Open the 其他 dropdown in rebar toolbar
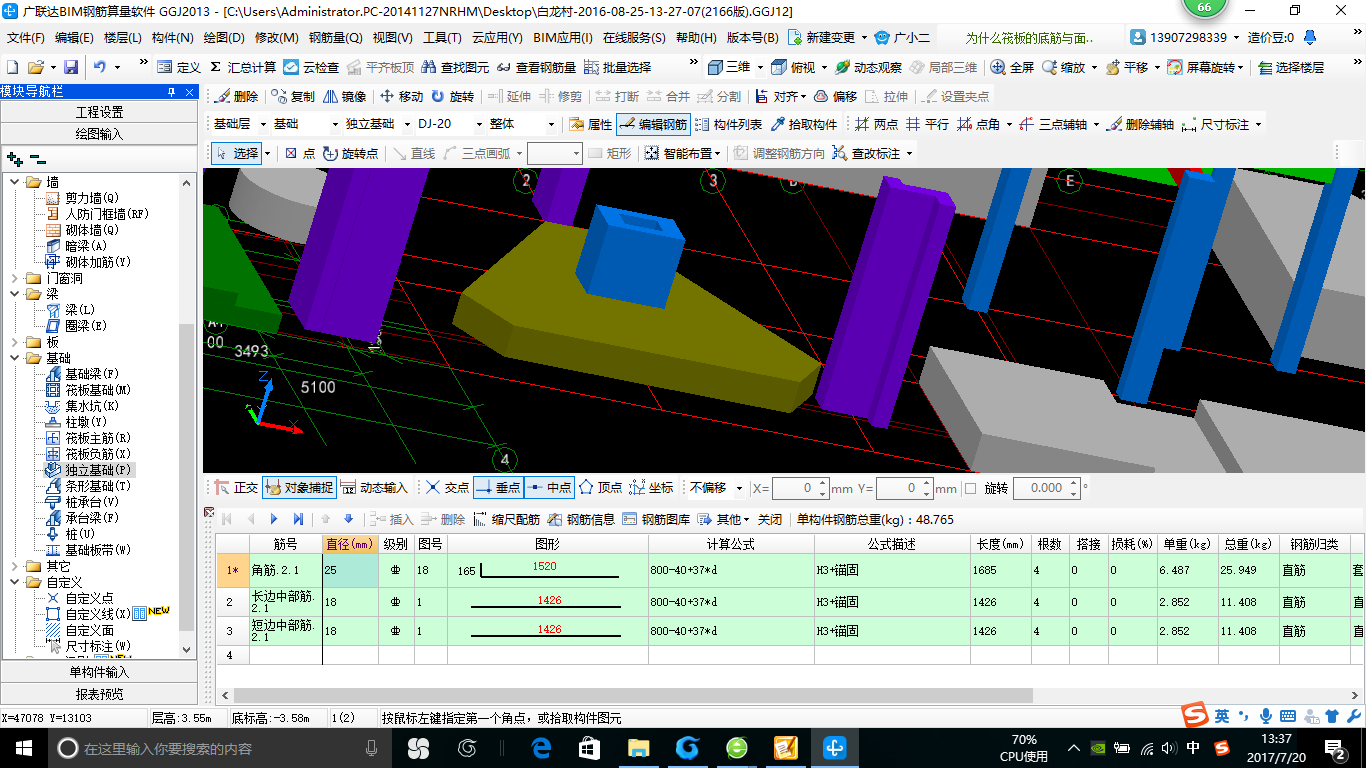 723,519
